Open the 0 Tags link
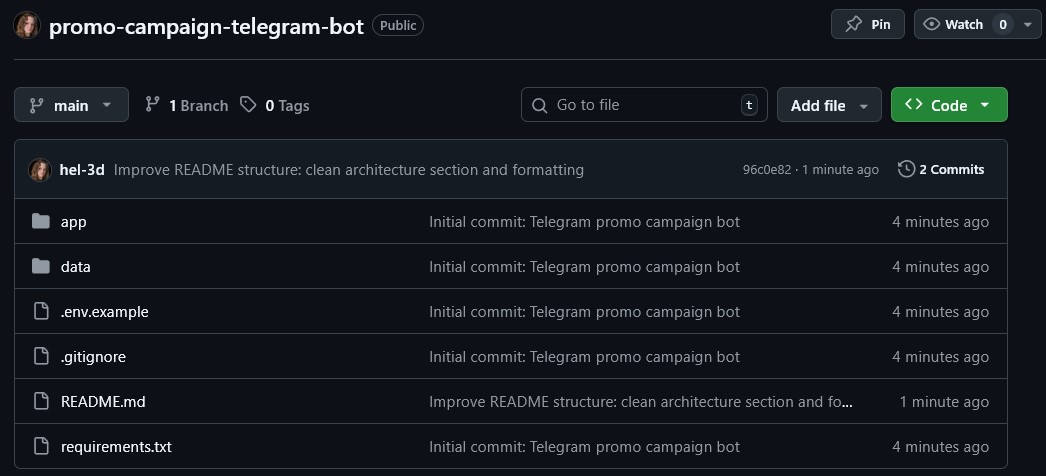Image resolution: width=1046 pixels, height=476 pixels. coord(275,105)
